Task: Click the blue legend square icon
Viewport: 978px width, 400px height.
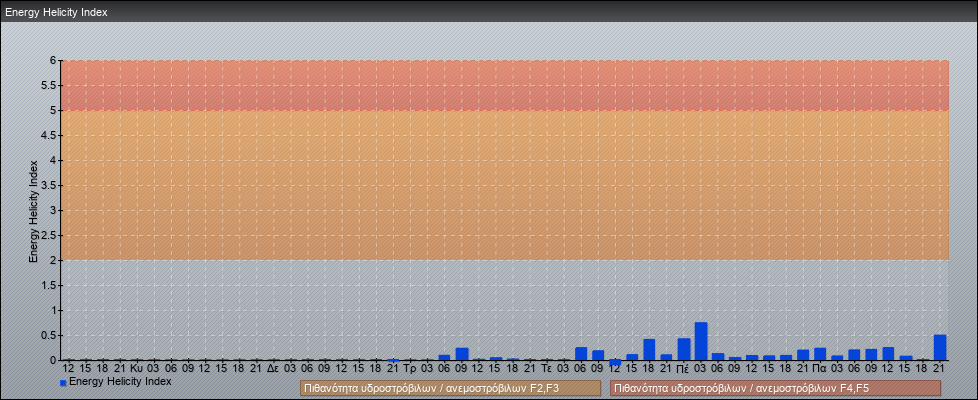Action: [x=63, y=383]
